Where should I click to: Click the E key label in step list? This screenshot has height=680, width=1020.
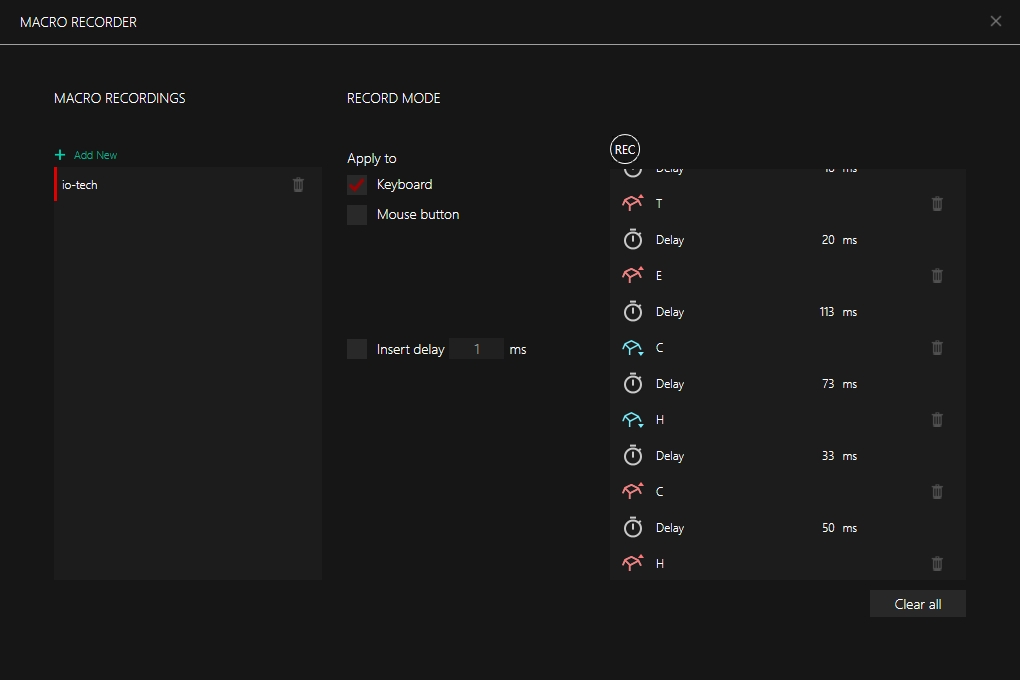659,276
